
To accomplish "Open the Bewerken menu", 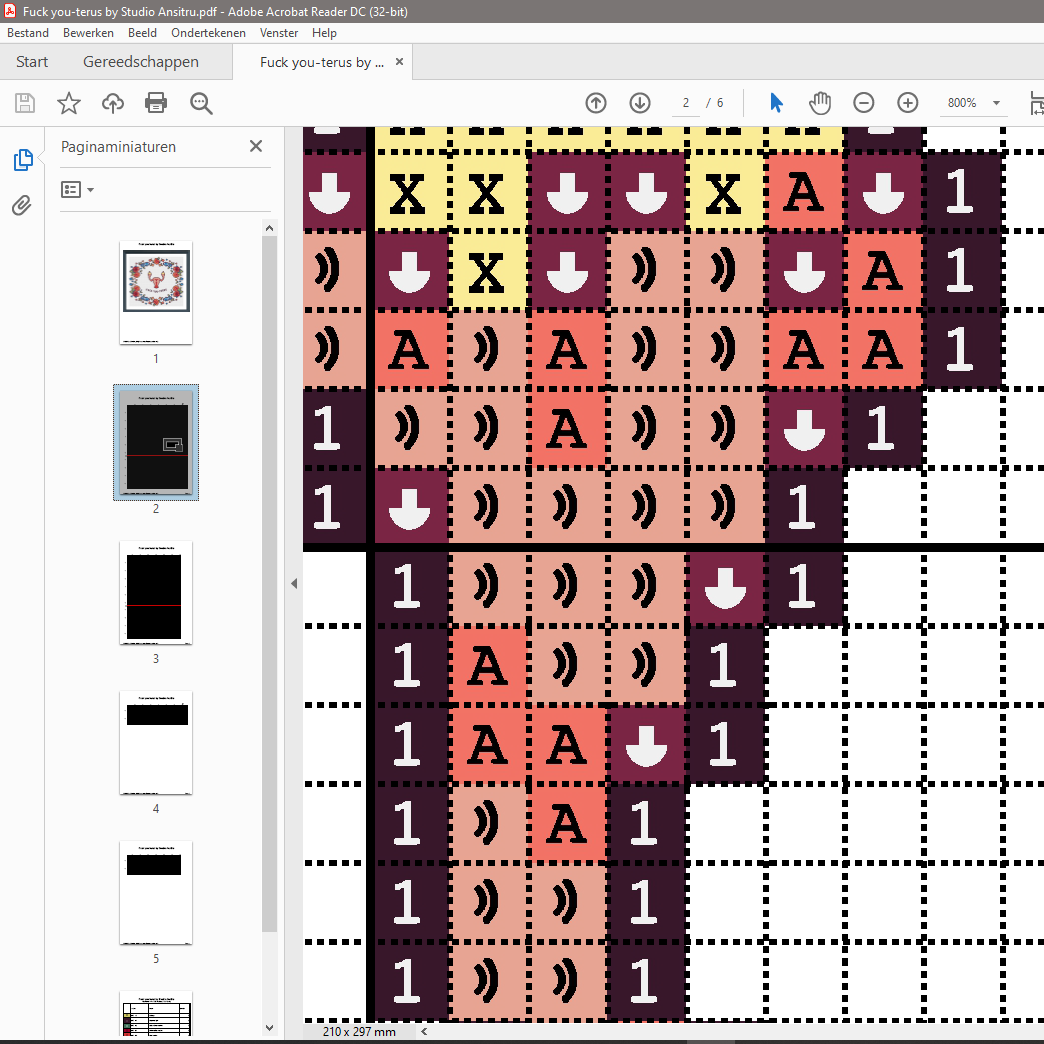I will (x=88, y=33).
